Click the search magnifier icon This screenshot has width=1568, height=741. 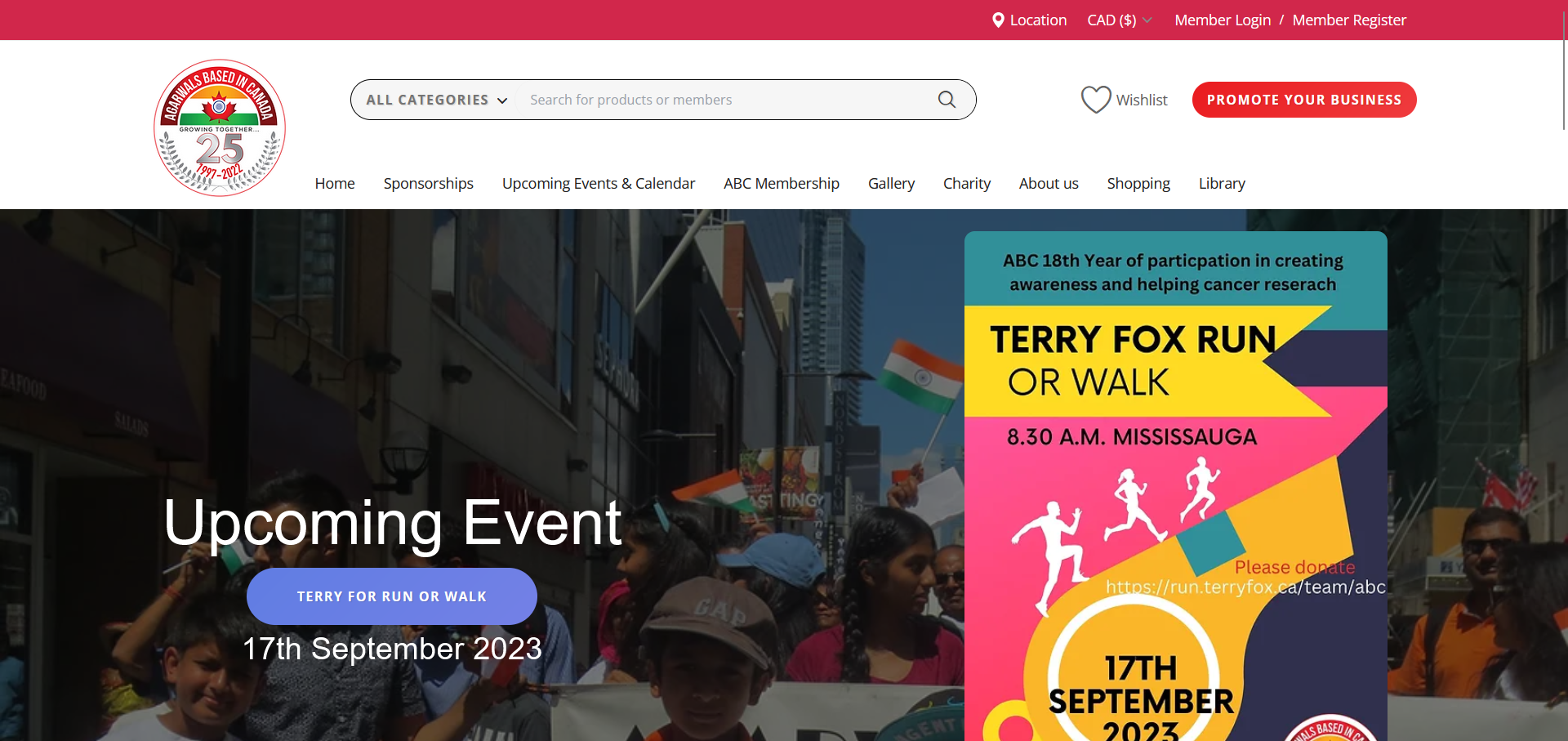coord(947,100)
